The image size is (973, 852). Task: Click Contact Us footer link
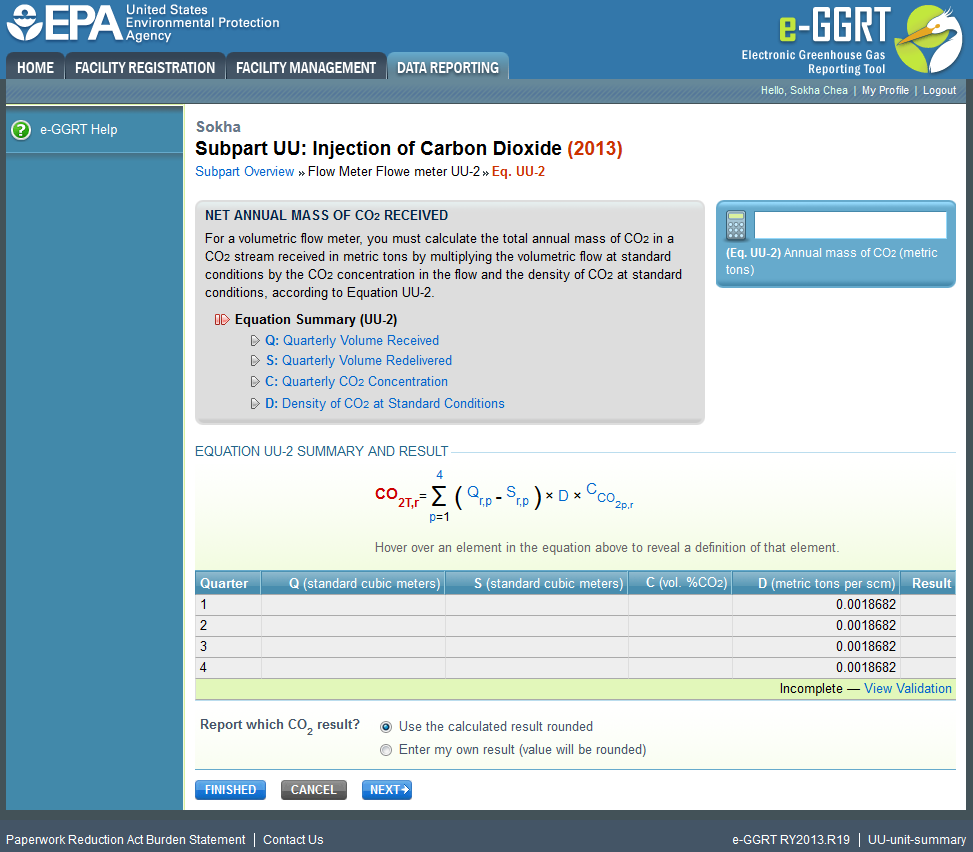pyautogui.click(x=293, y=840)
